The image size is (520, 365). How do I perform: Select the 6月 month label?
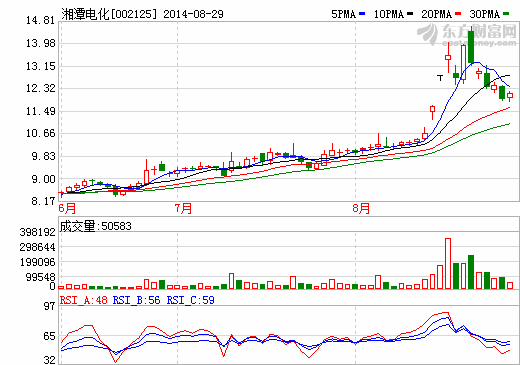click(x=67, y=208)
